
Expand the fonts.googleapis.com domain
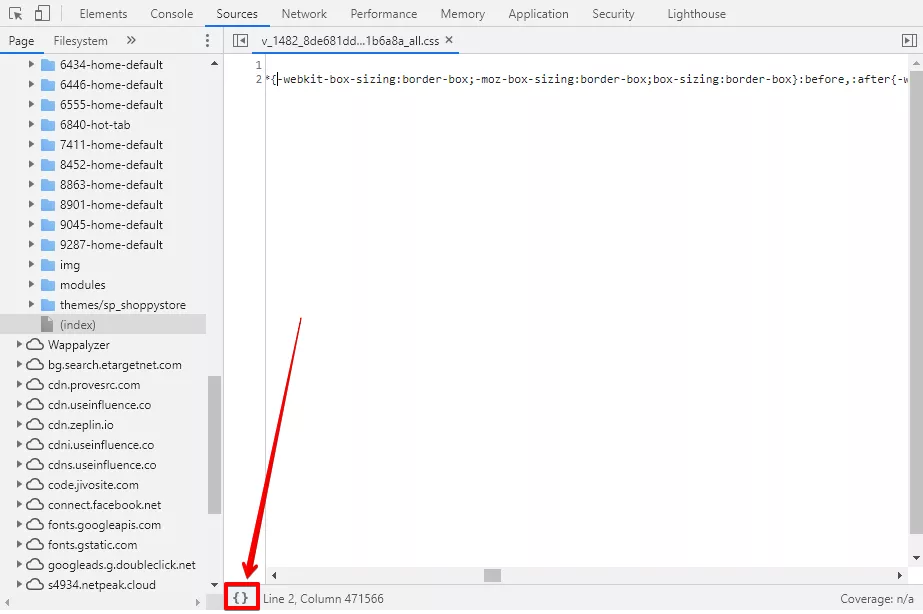pyautogui.click(x=19, y=525)
